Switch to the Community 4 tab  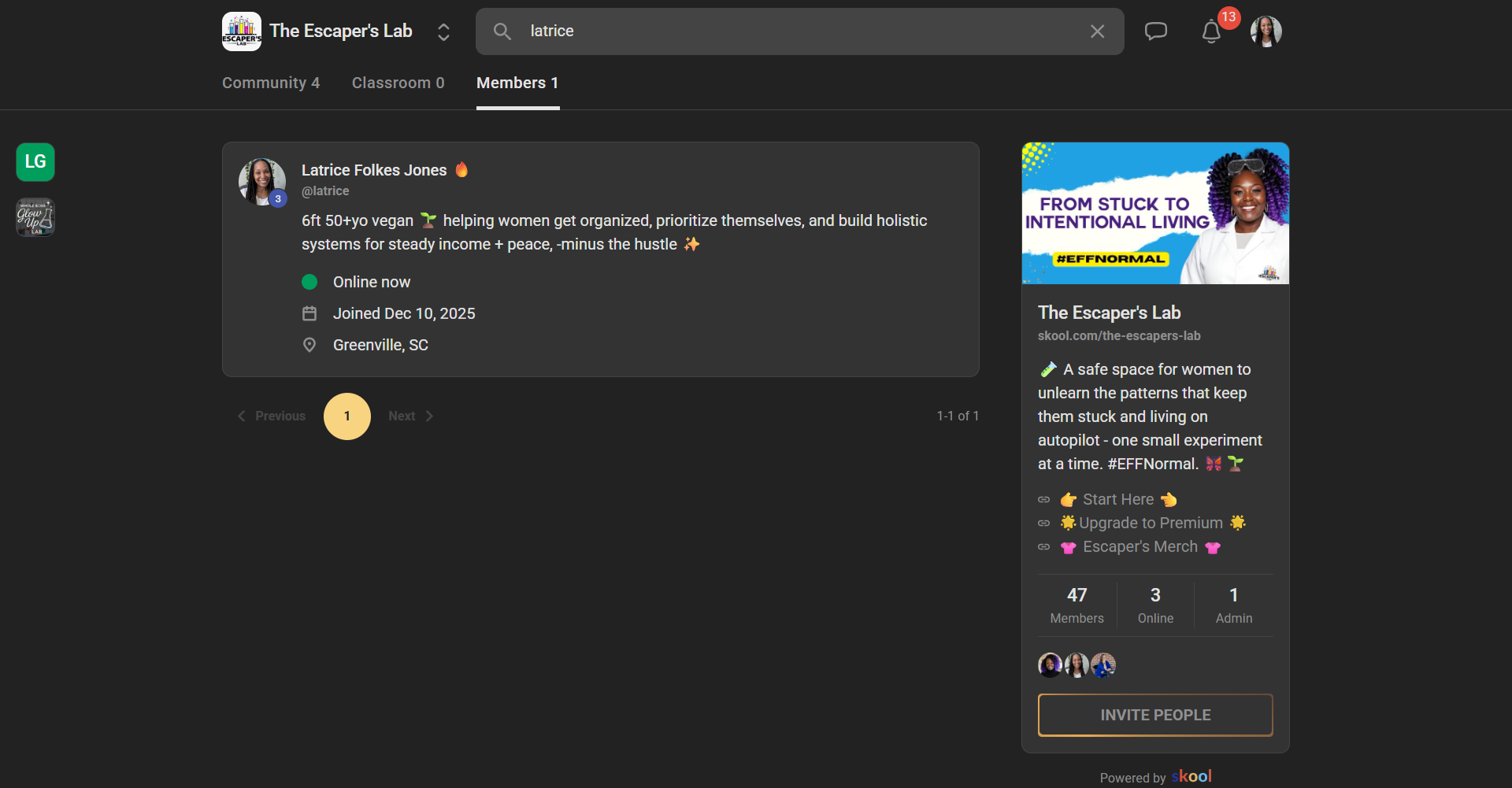click(x=271, y=83)
